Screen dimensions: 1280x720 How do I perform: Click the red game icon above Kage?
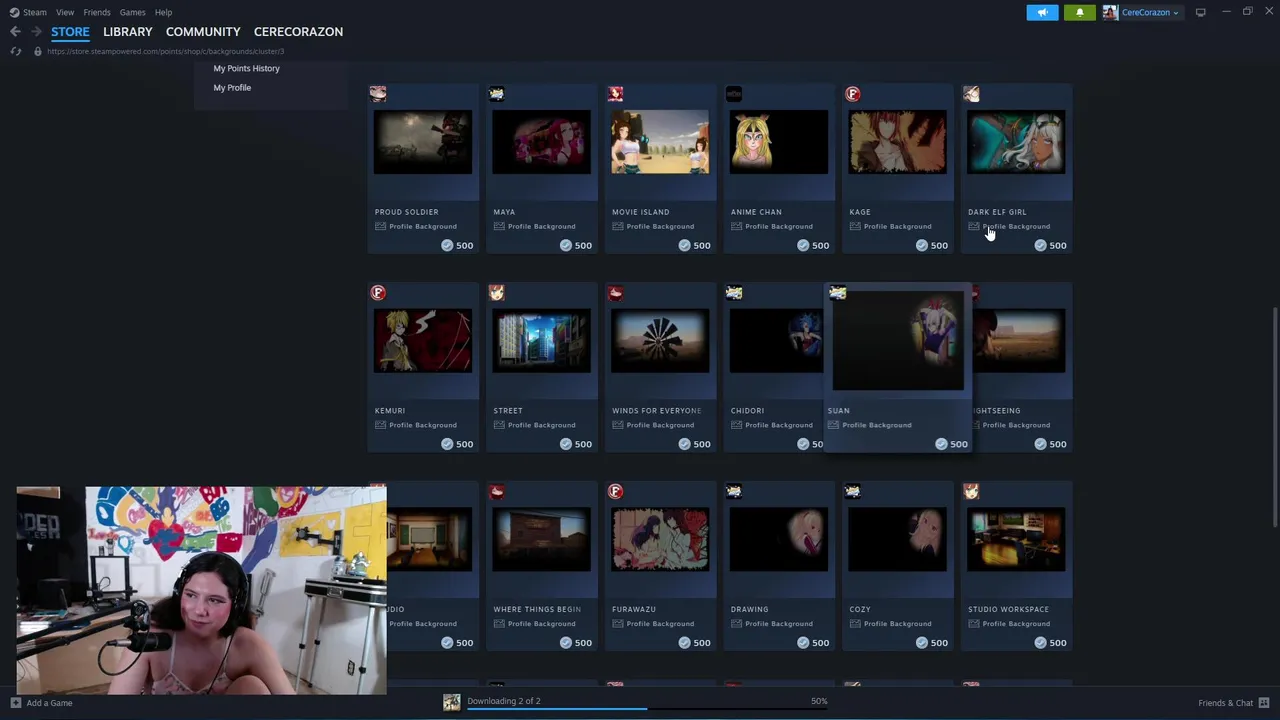click(853, 94)
